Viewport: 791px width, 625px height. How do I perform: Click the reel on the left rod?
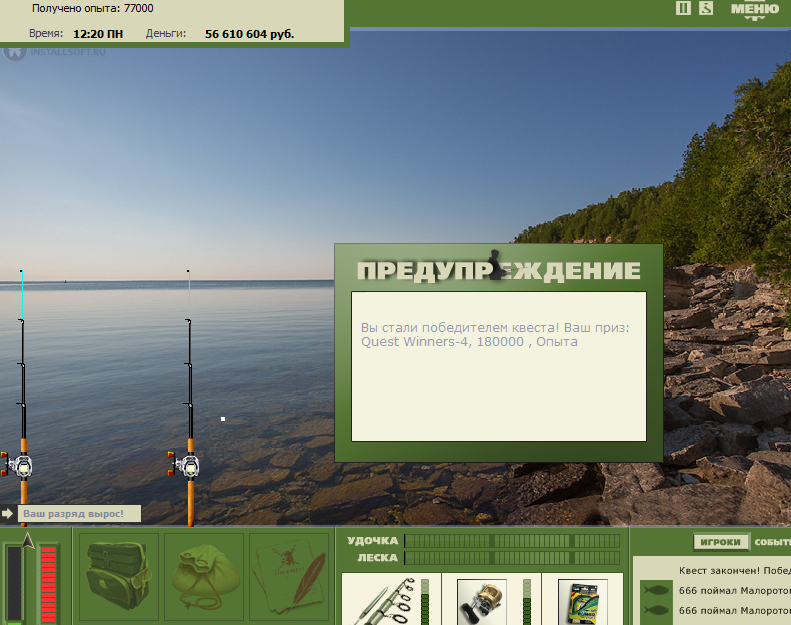[x=18, y=465]
